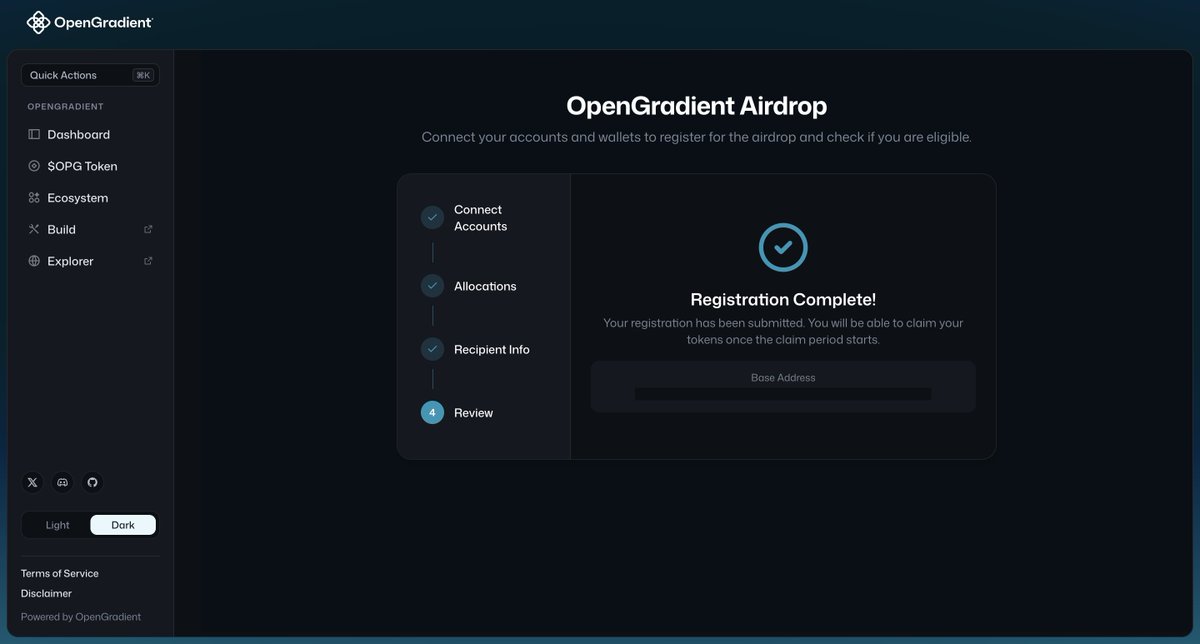The height and width of the screenshot is (644, 1200).
Task: Open the Discord community icon
Action: [62, 482]
